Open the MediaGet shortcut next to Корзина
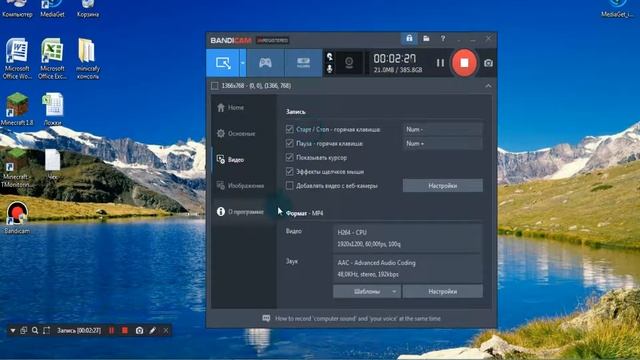The image size is (640, 360). coord(52,9)
